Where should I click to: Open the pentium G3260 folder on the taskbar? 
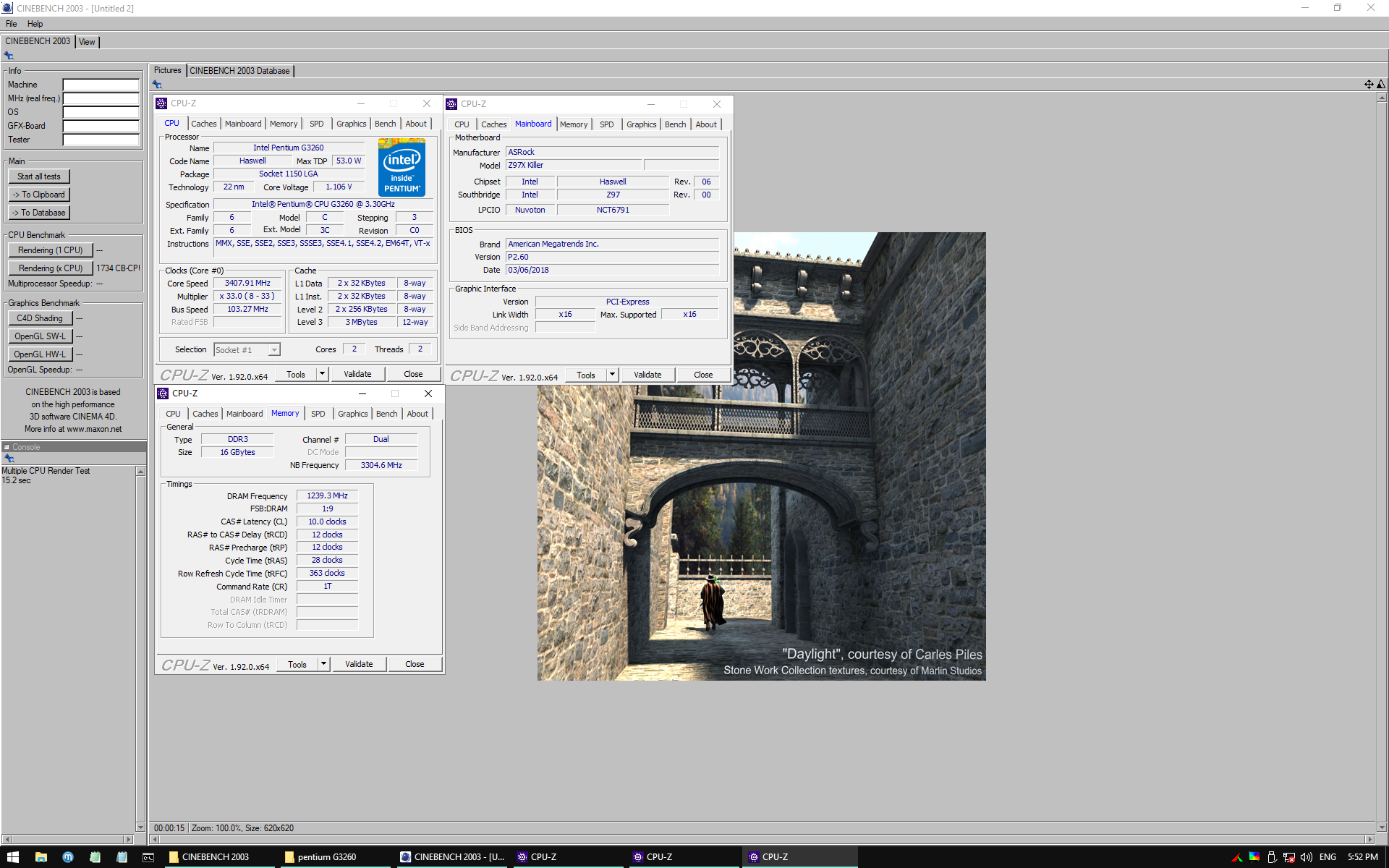point(336,857)
